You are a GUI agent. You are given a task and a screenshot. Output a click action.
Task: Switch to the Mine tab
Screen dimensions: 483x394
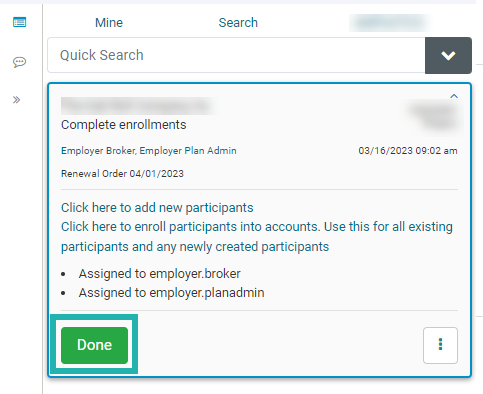pyautogui.click(x=109, y=23)
